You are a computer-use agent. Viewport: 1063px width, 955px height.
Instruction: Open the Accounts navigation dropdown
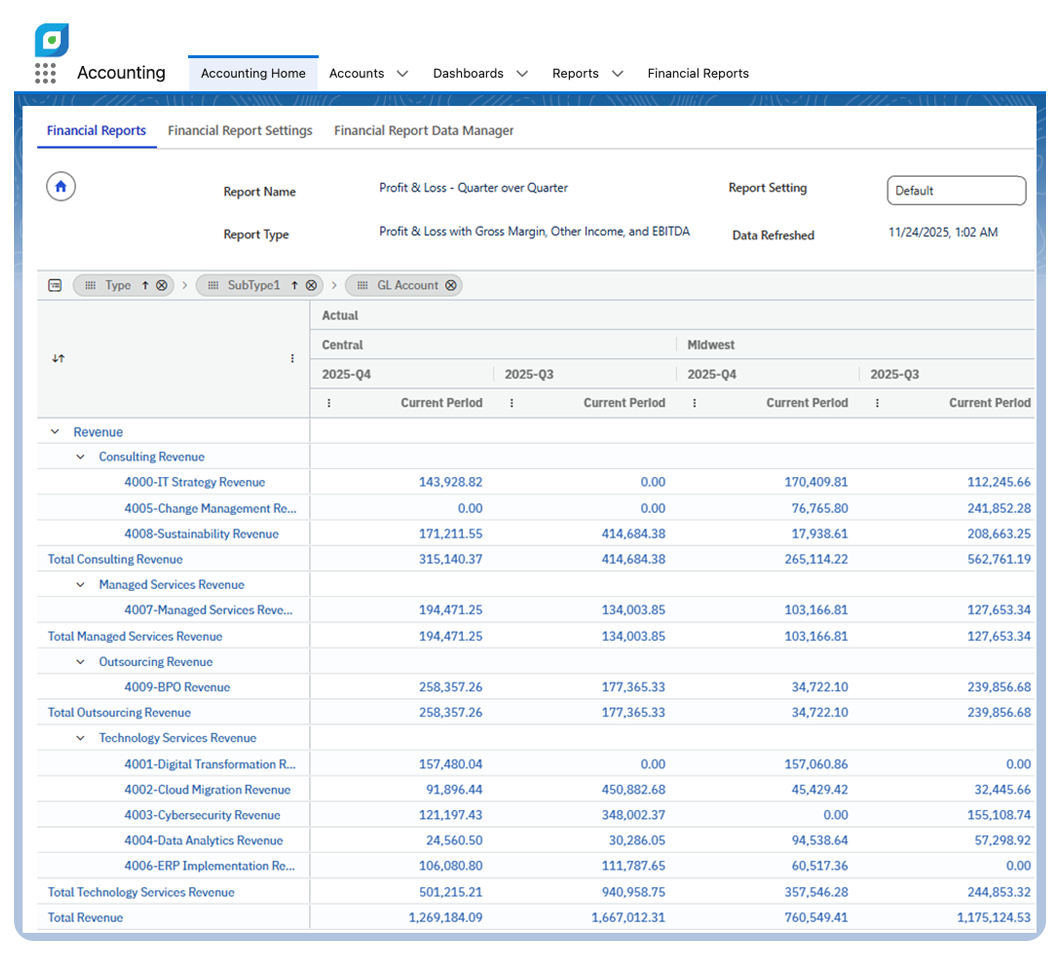point(368,73)
